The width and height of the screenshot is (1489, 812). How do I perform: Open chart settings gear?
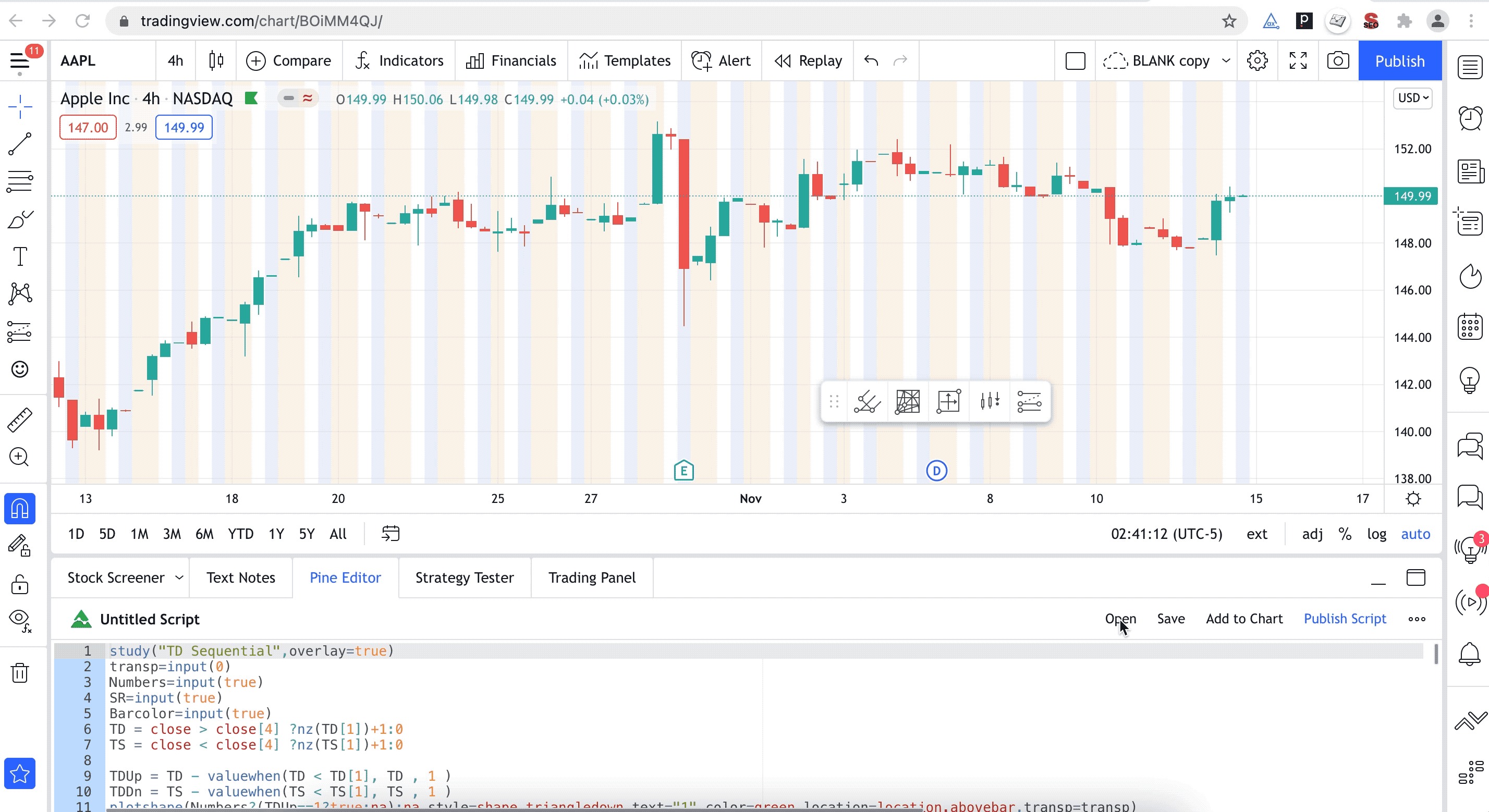pos(1257,60)
